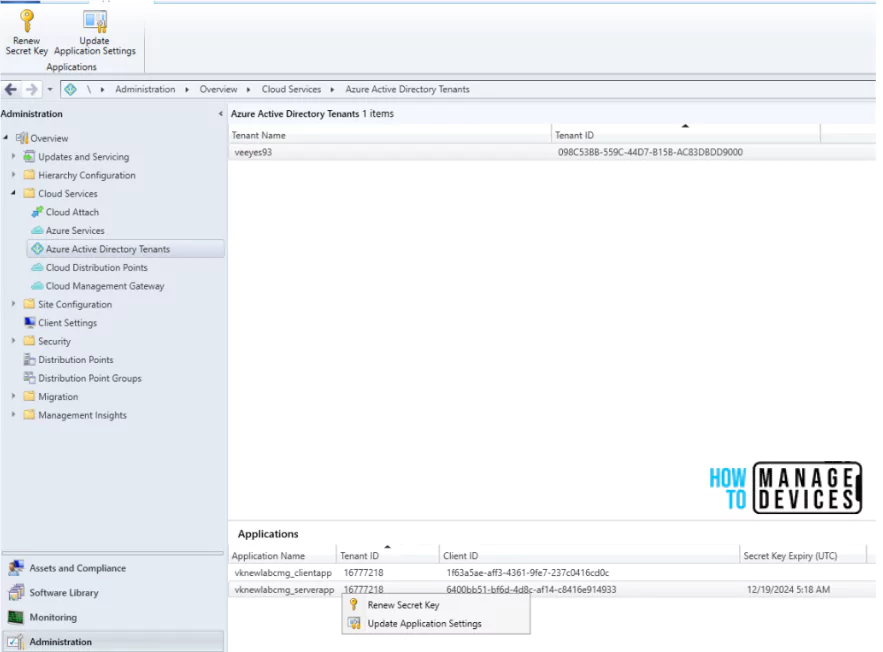Viewport: 883px width, 652px height.
Task: Switch to Administration workspace
Action: coord(113,641)
